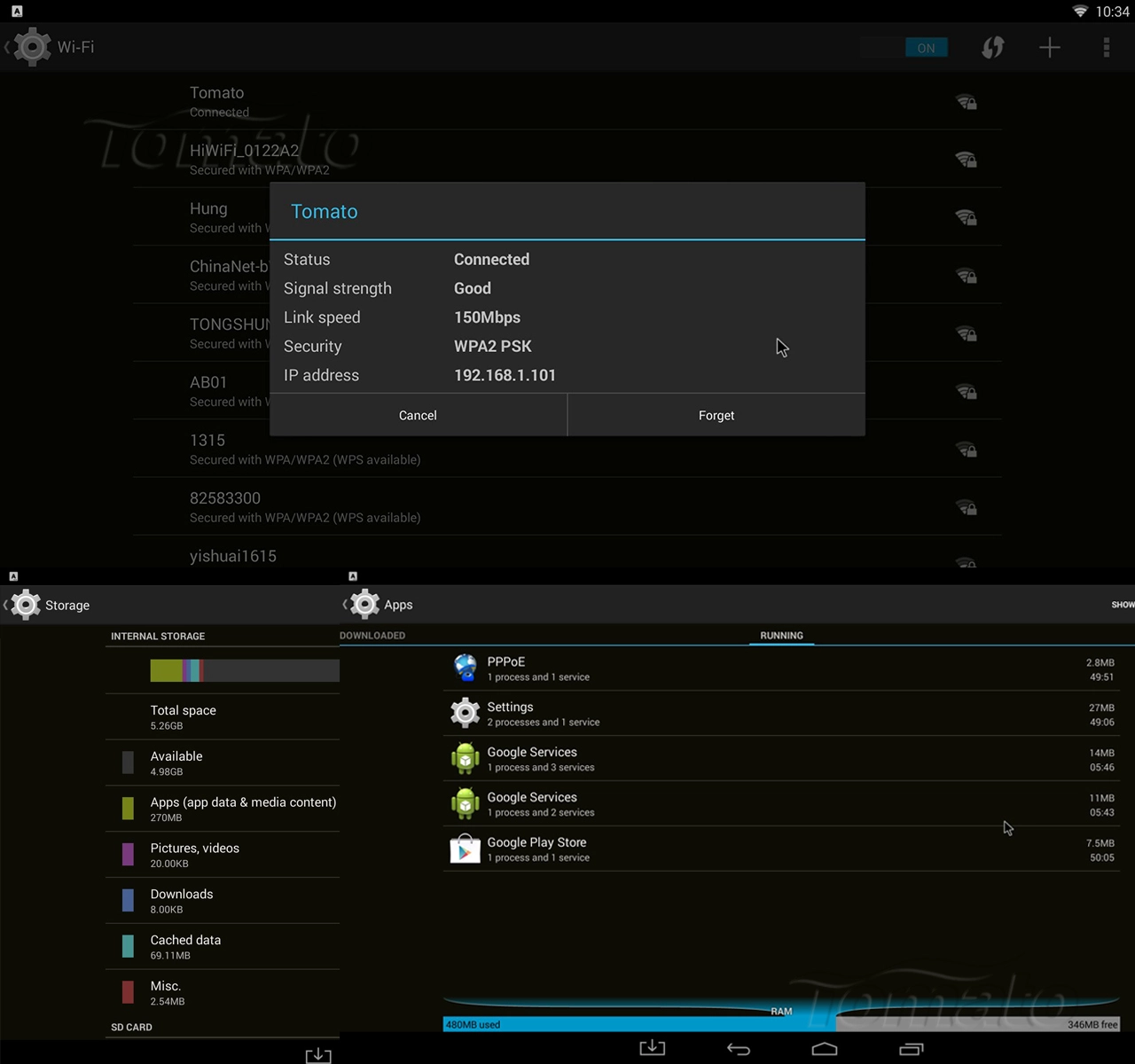
Task: Select the 82583300 Wi-Fi network
Action: click(567, 506)
